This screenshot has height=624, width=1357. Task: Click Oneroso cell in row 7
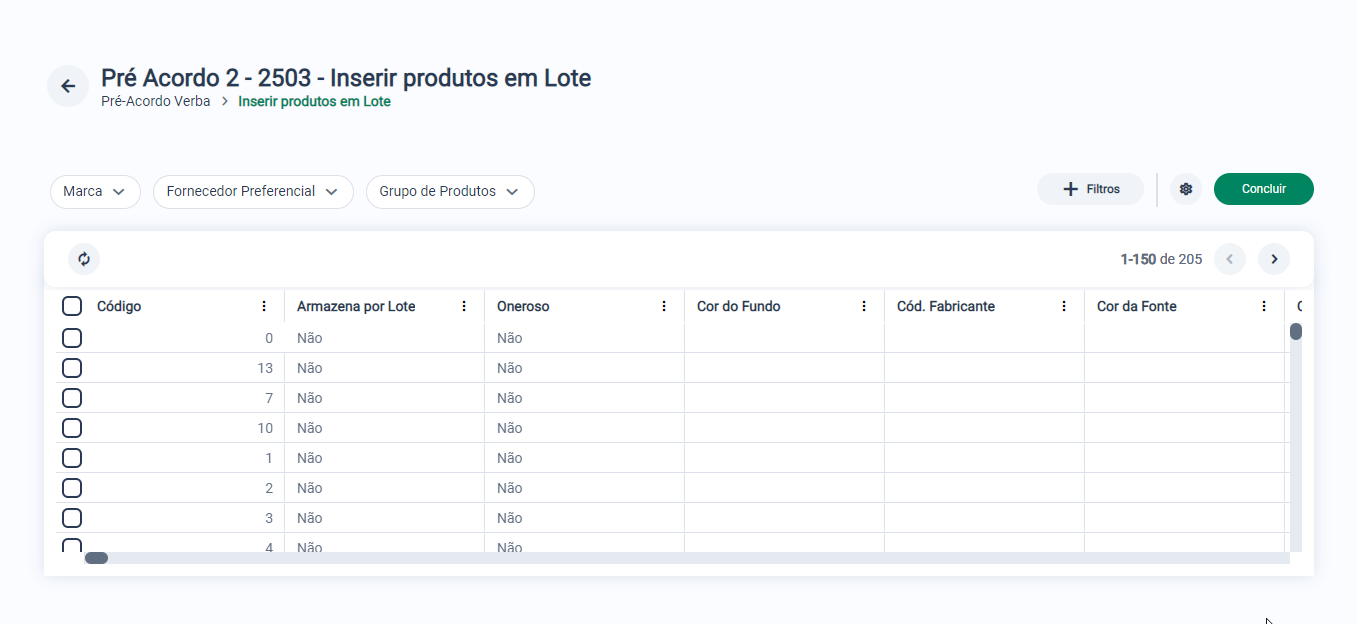point(584,398)
